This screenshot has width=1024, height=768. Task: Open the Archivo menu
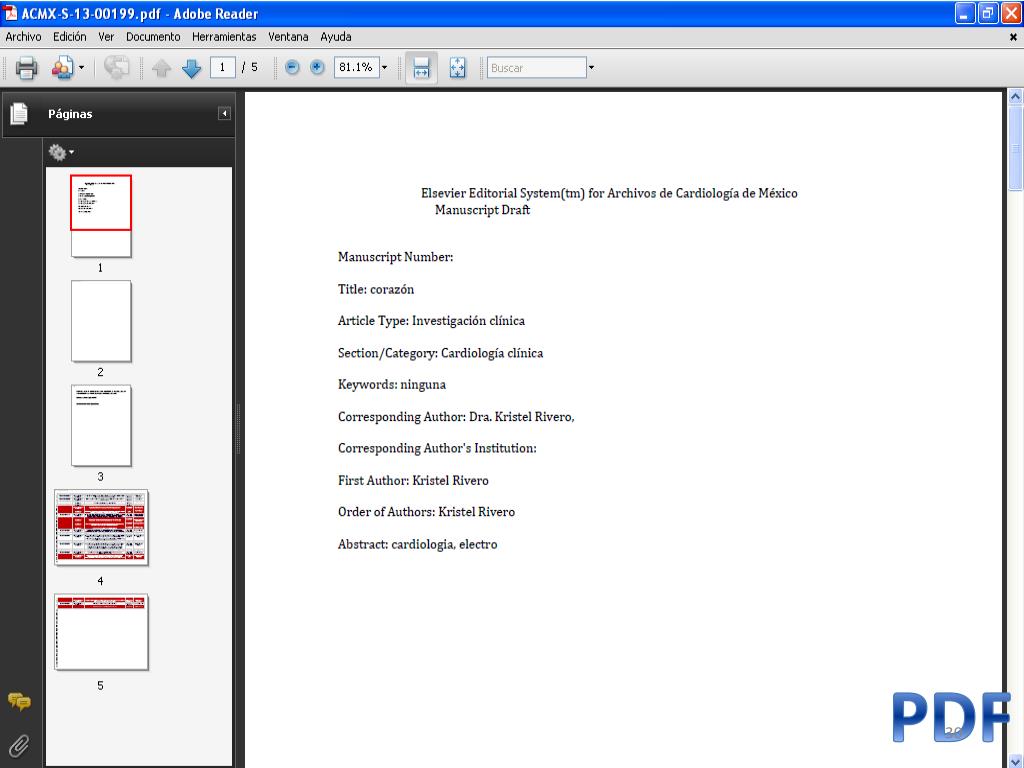pyautogui.click(x=24, y=37)
